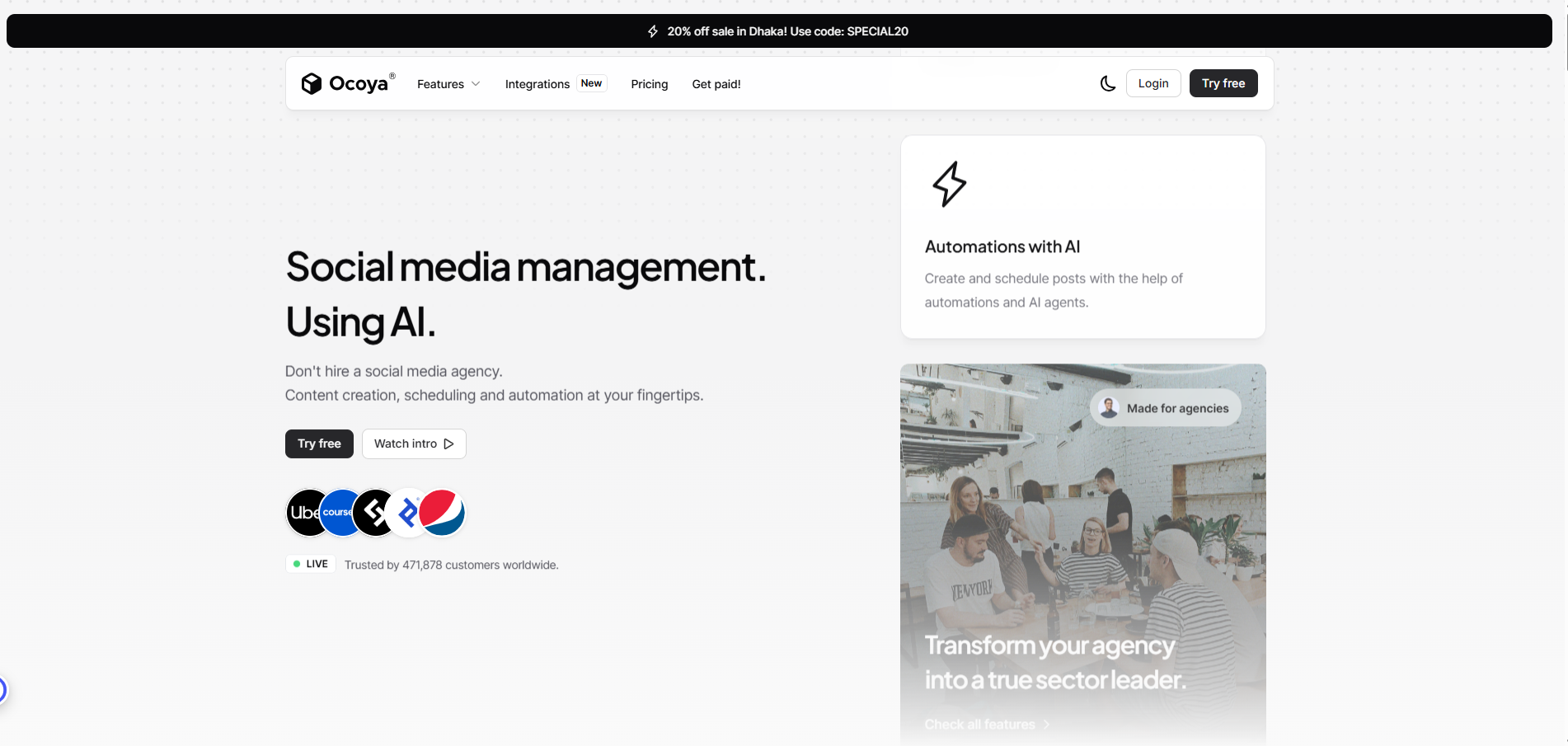
Task: Click the Login button
Action: click(x=1153, y=83)
